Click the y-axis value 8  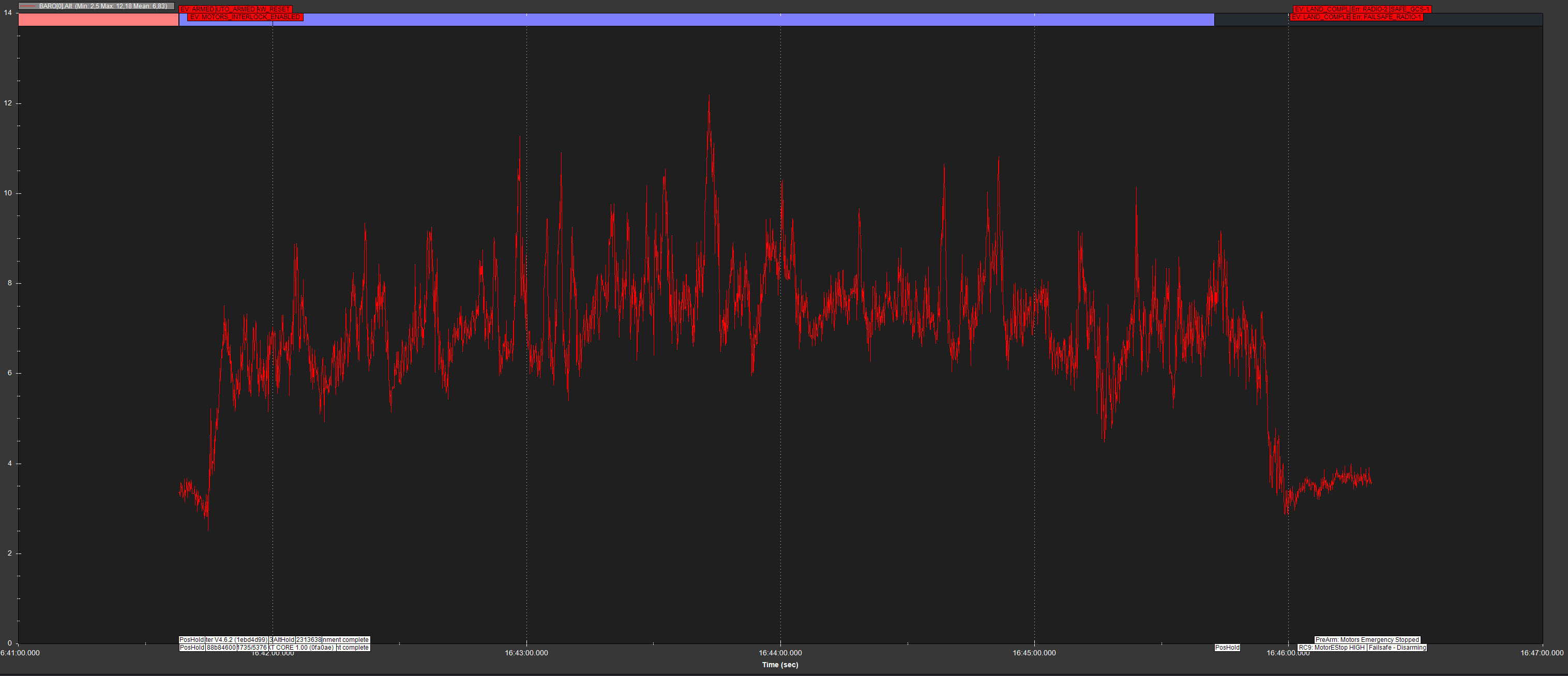(x=10, y=283)
